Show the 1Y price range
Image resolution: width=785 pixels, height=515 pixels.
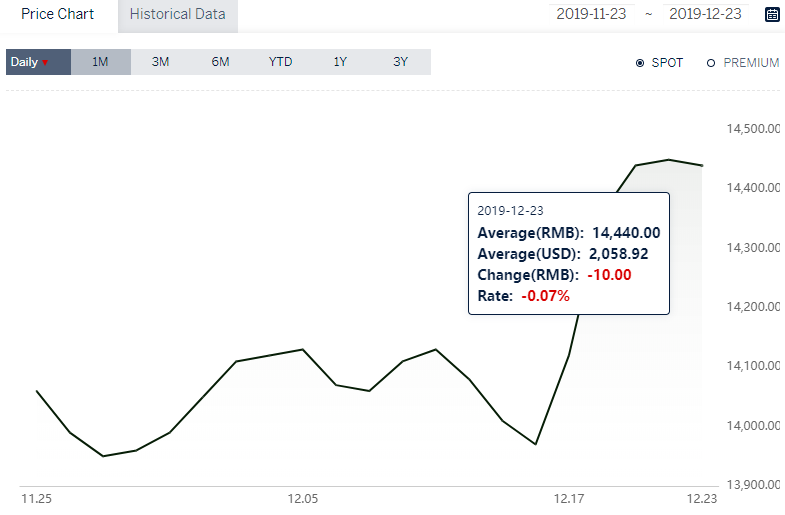pyautogui.click(x=340, y=62)
